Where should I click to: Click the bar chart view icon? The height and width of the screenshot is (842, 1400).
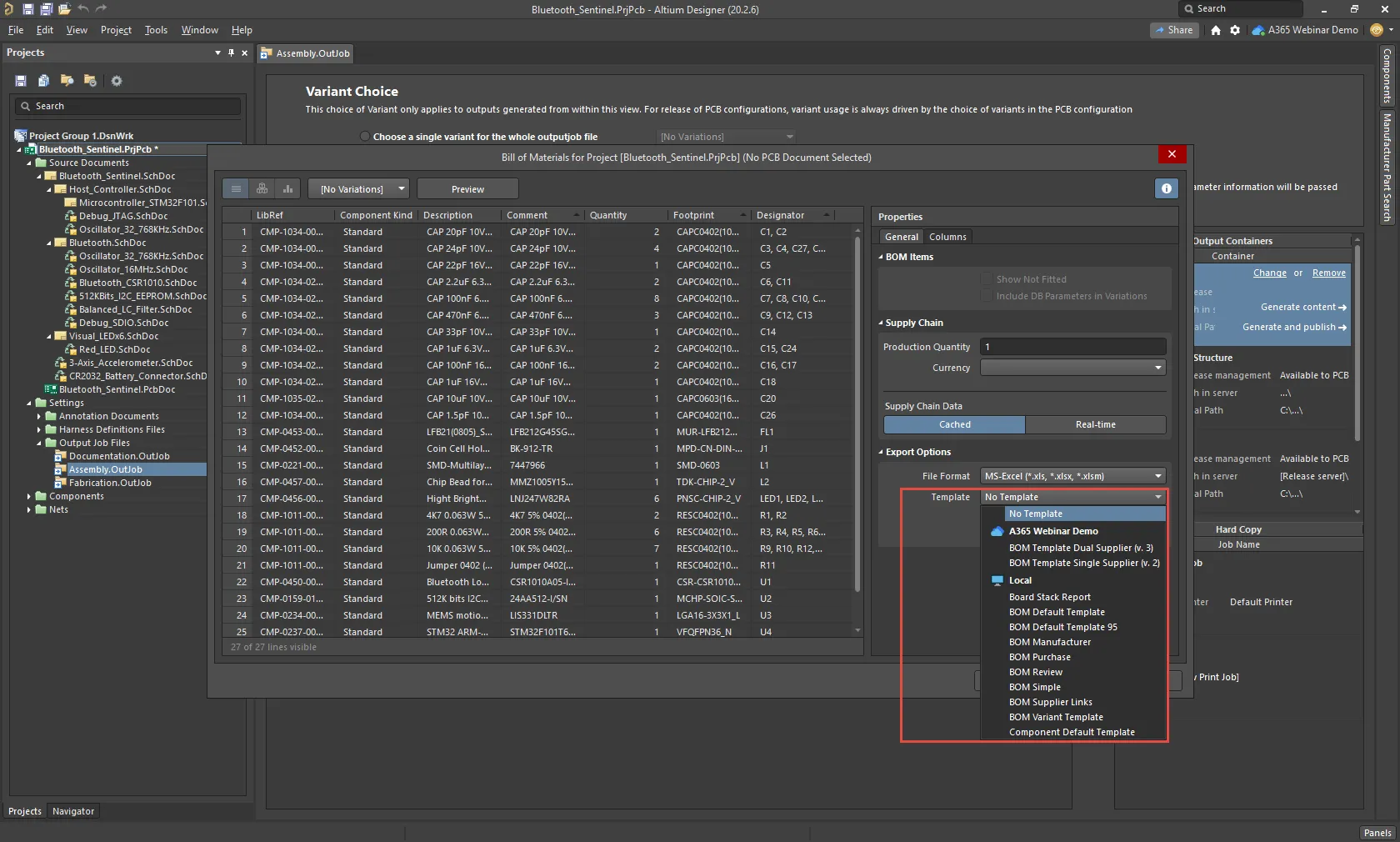coord(287,189)
